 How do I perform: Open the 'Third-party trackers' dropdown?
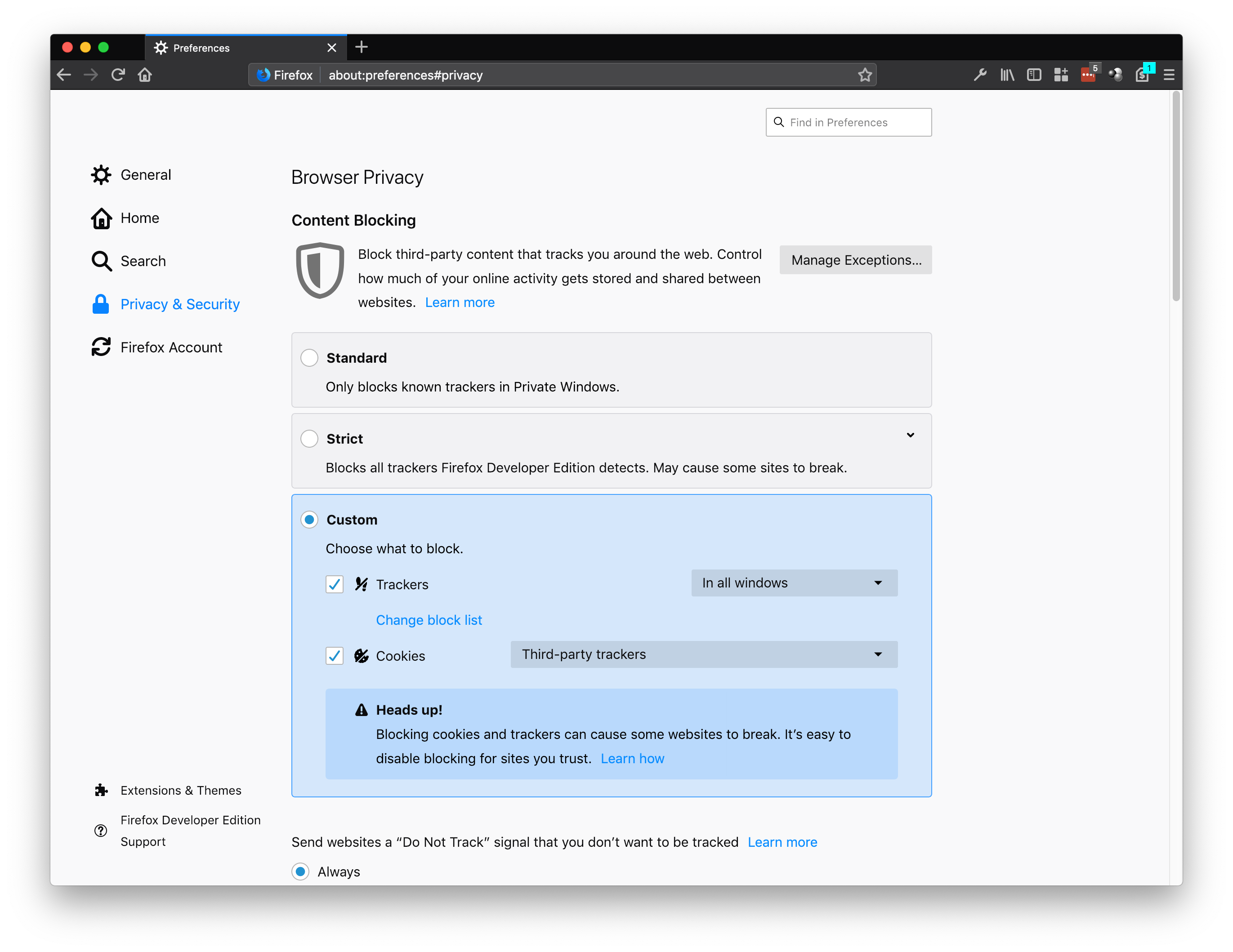point(703,654)
